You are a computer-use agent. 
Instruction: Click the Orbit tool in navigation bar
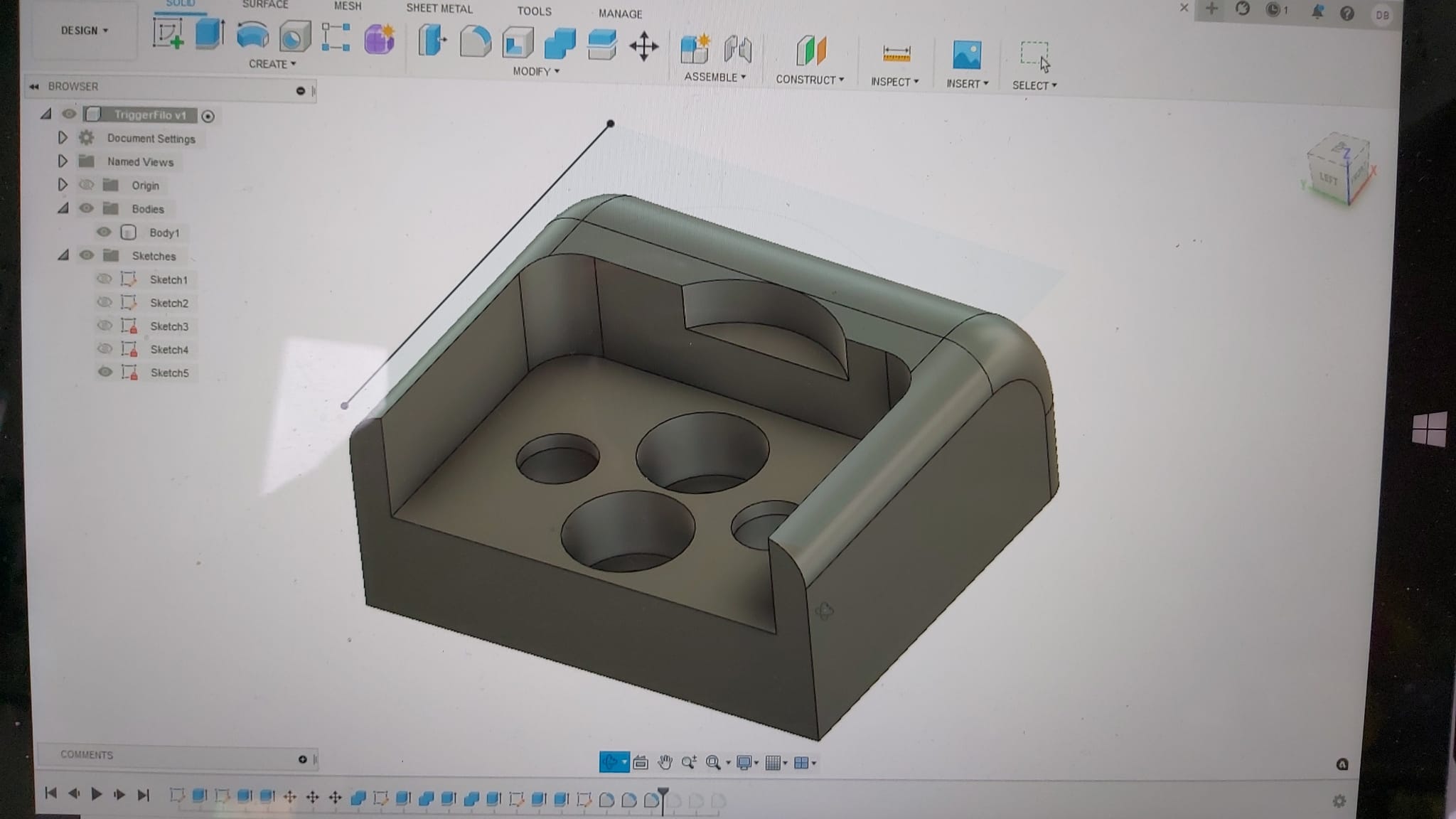609,762
